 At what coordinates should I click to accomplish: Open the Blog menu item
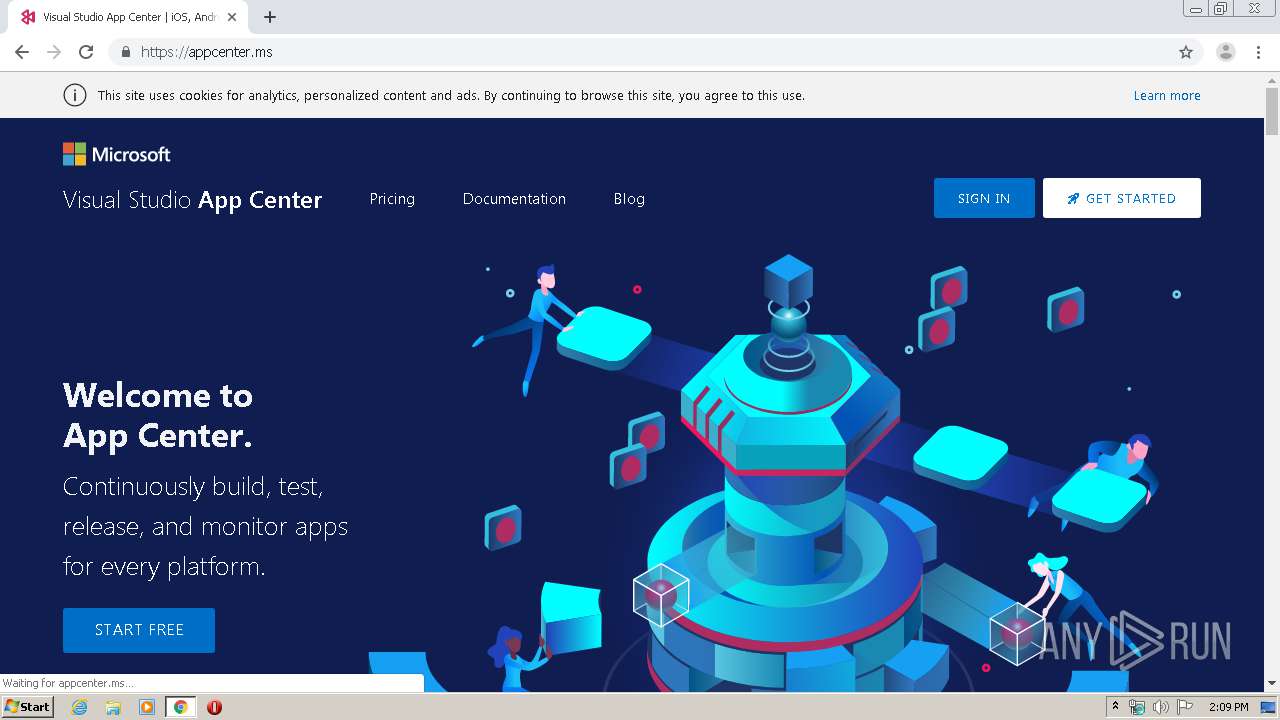(629, 199)
